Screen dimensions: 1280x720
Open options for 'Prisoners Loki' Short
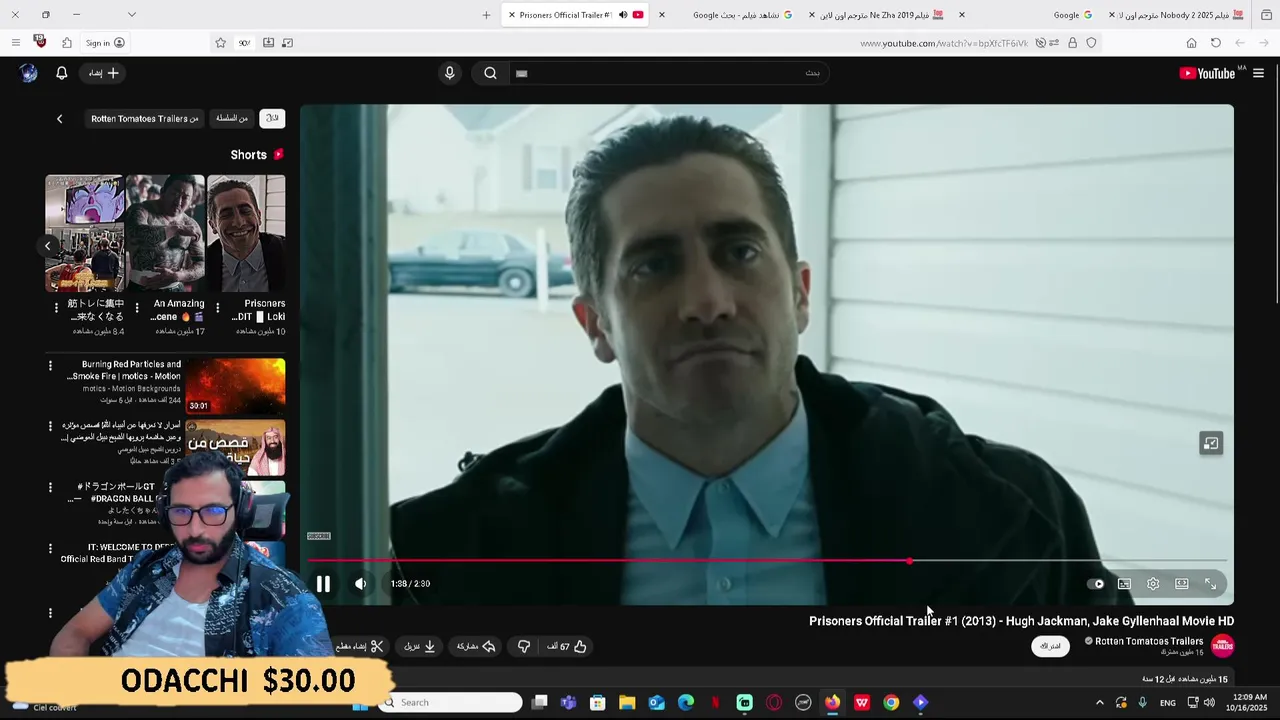click(x=217, y=308)
